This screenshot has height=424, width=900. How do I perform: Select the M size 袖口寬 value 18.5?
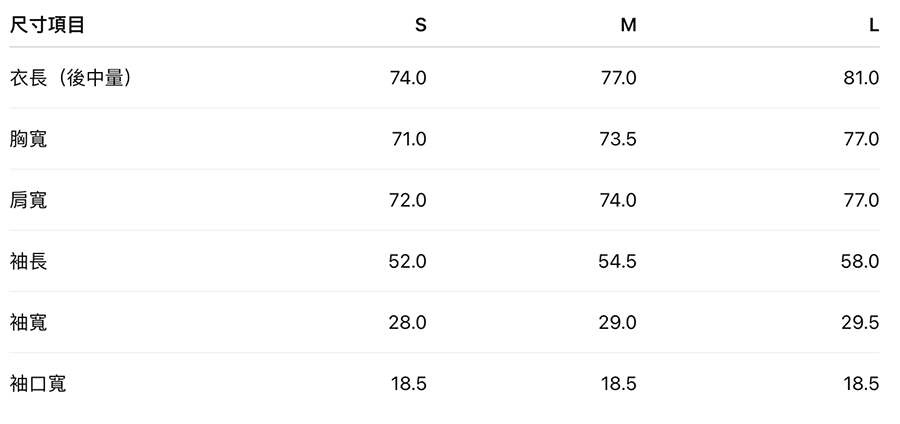pyautogui.click(x=618, y=383)
